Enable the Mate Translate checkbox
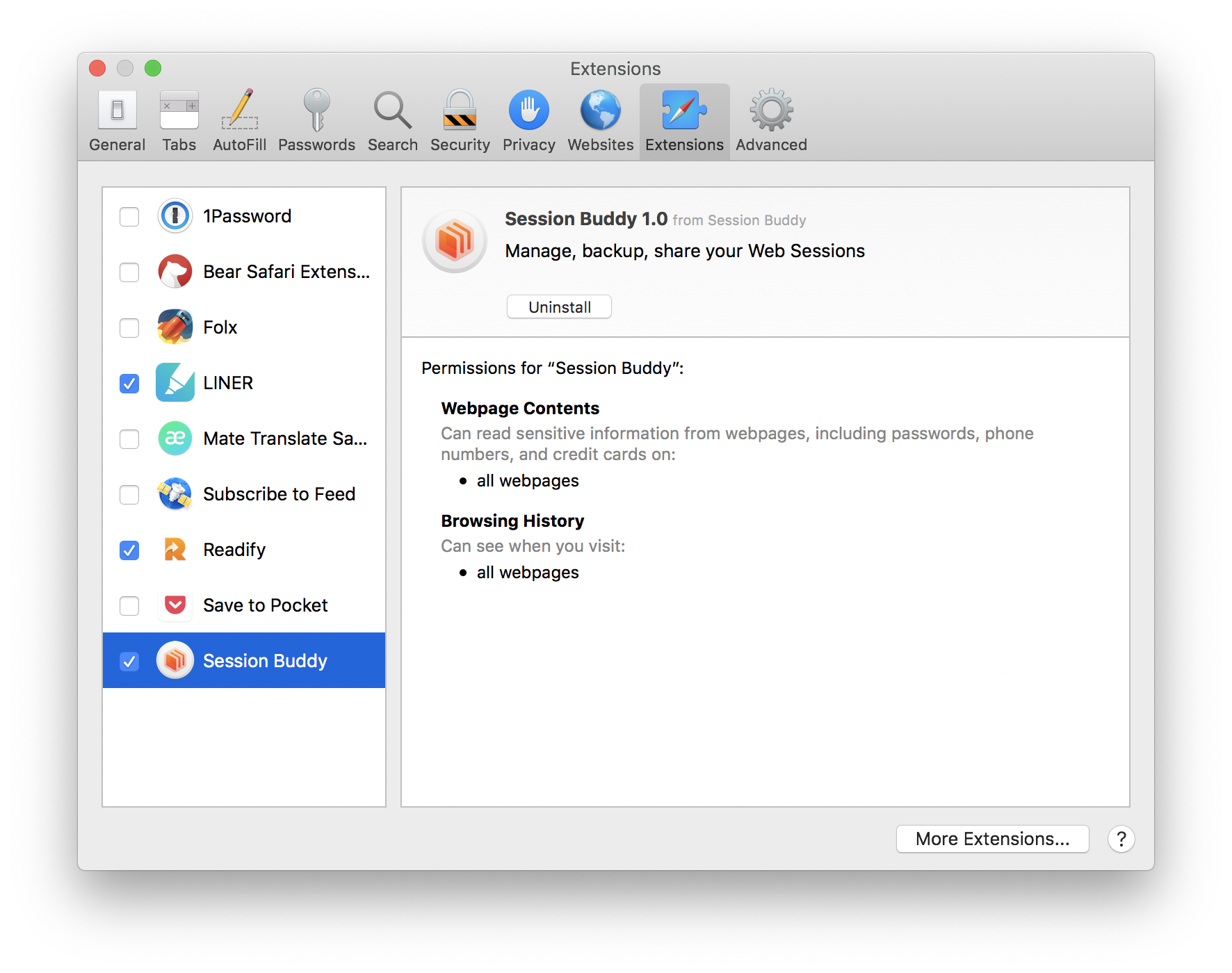This screenshot has width=1232, height=973. coord(129,439)
